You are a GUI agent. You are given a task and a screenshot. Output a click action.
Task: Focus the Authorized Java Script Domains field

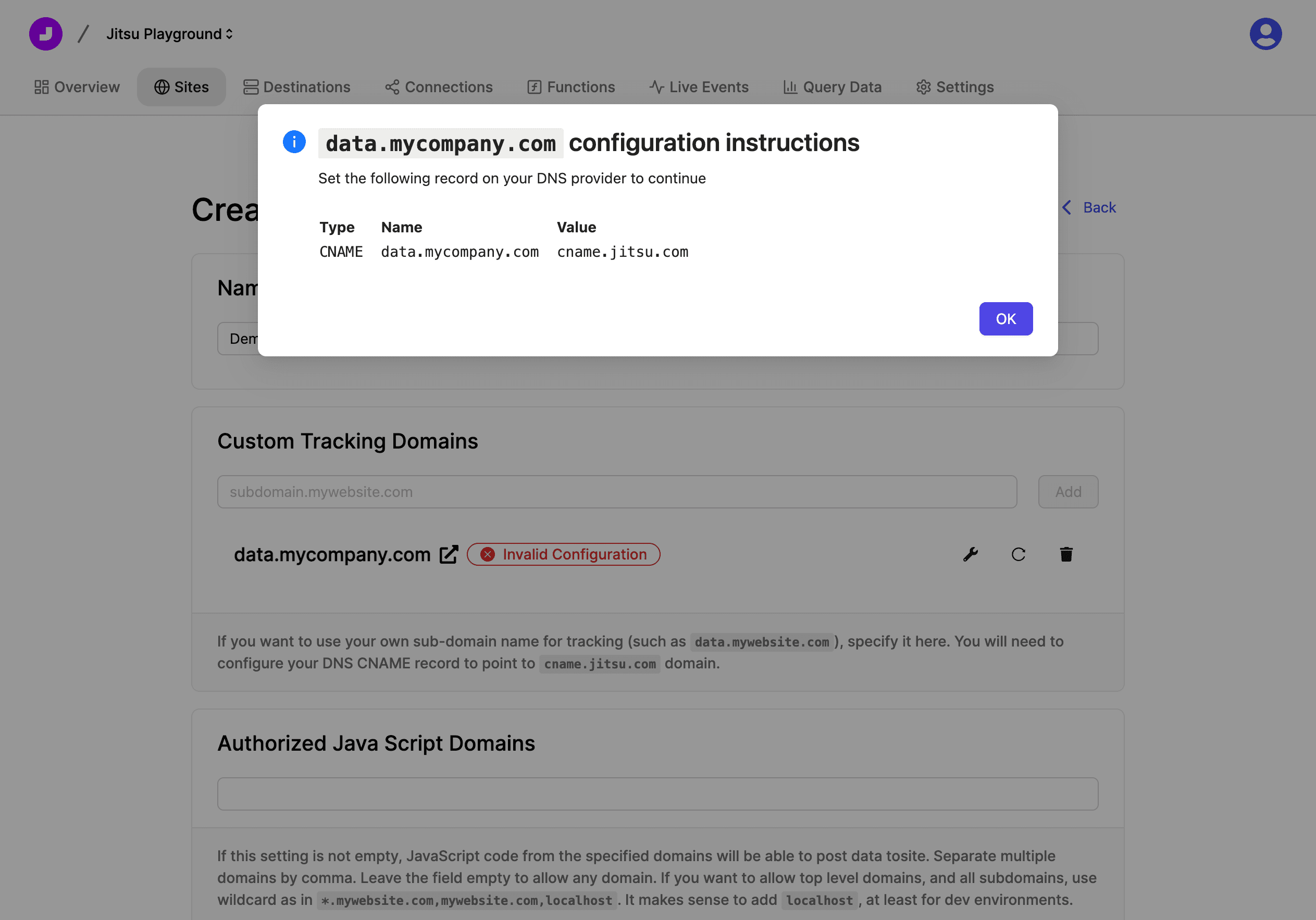pyautogui.click(x=657, y=794)
